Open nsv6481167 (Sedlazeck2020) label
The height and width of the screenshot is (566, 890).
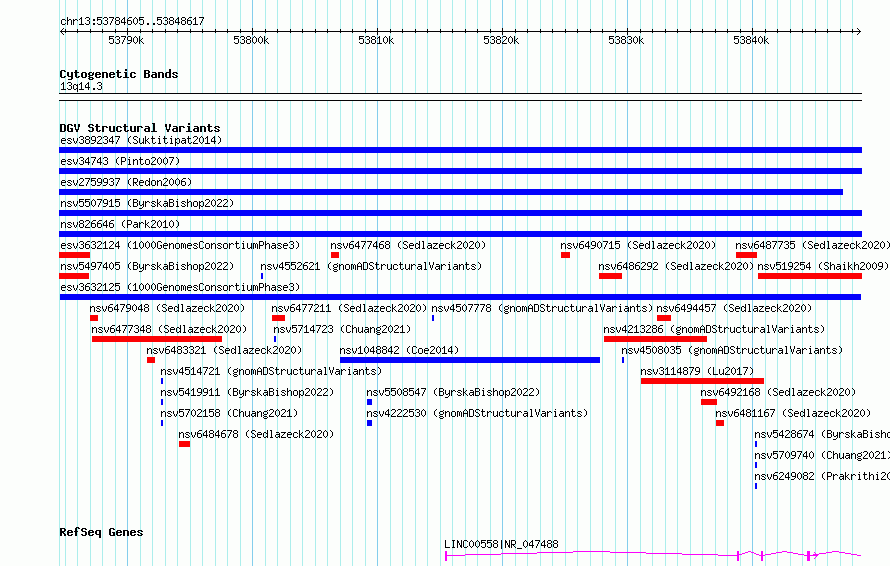pyautogui.click(x=793, y=413)
